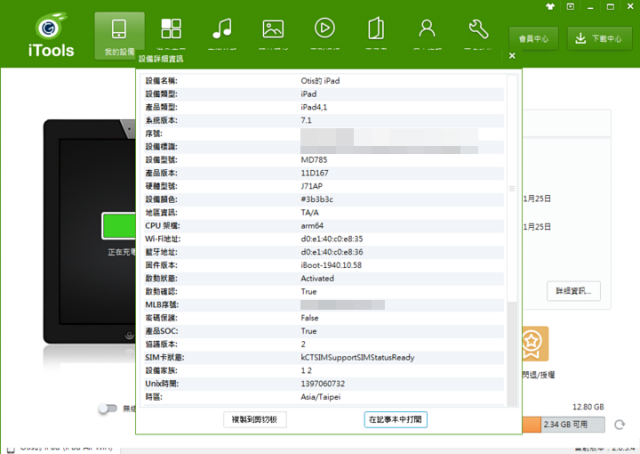Click the green battery charging indicator
Viewport: 640px width, 454px height.
coord(119,225)
